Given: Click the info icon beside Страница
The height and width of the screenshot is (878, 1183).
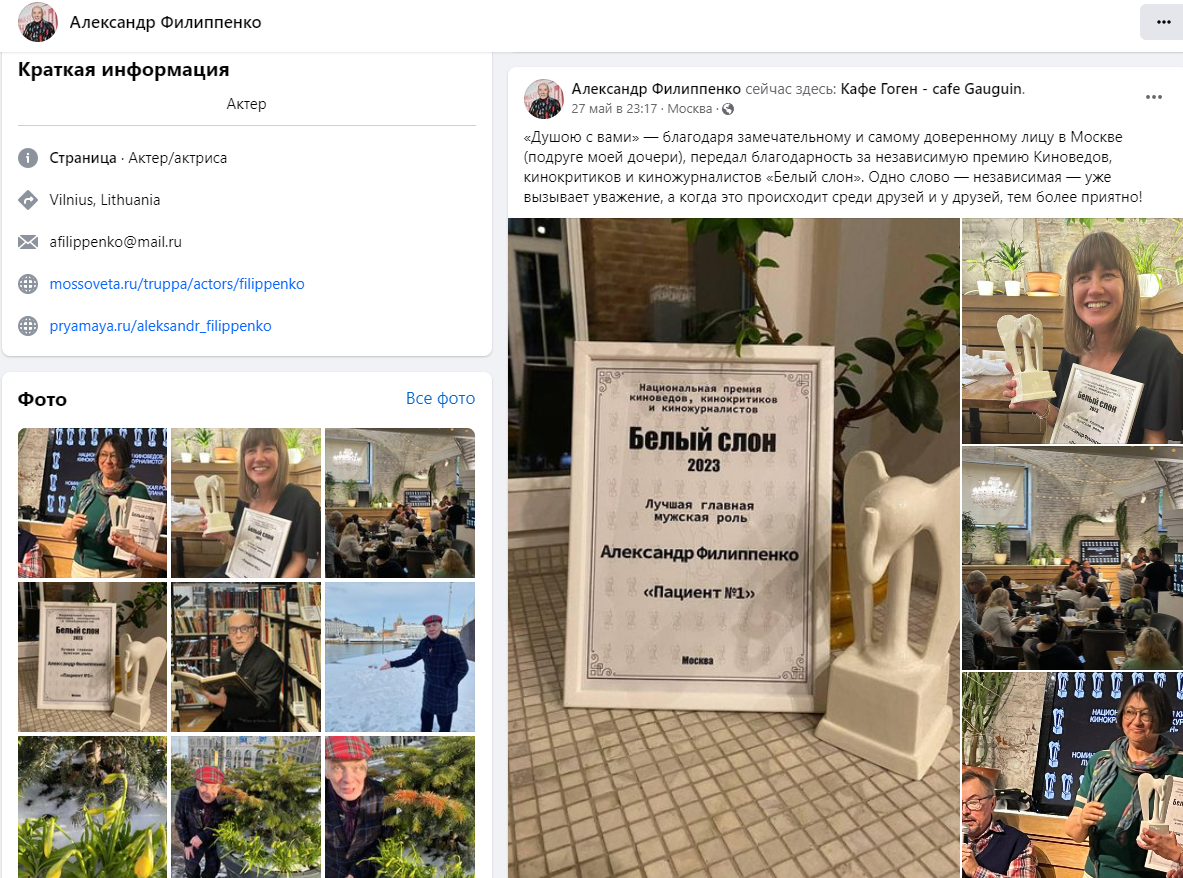Looking at the screenshot, I should coord(28,158).
